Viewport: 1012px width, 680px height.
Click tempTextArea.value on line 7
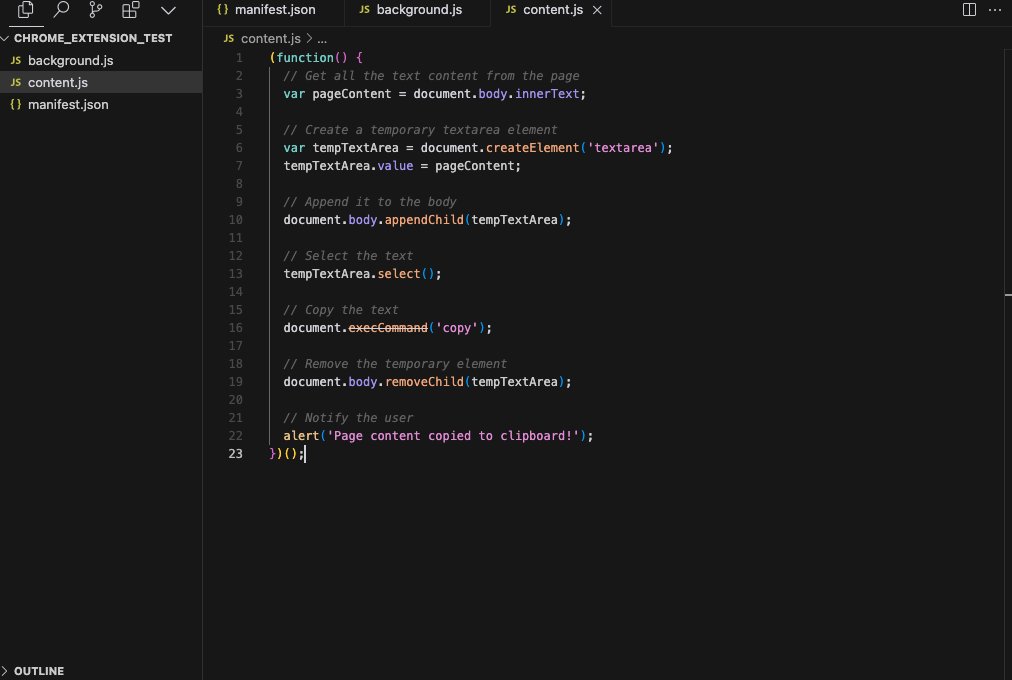click(349, 166)
